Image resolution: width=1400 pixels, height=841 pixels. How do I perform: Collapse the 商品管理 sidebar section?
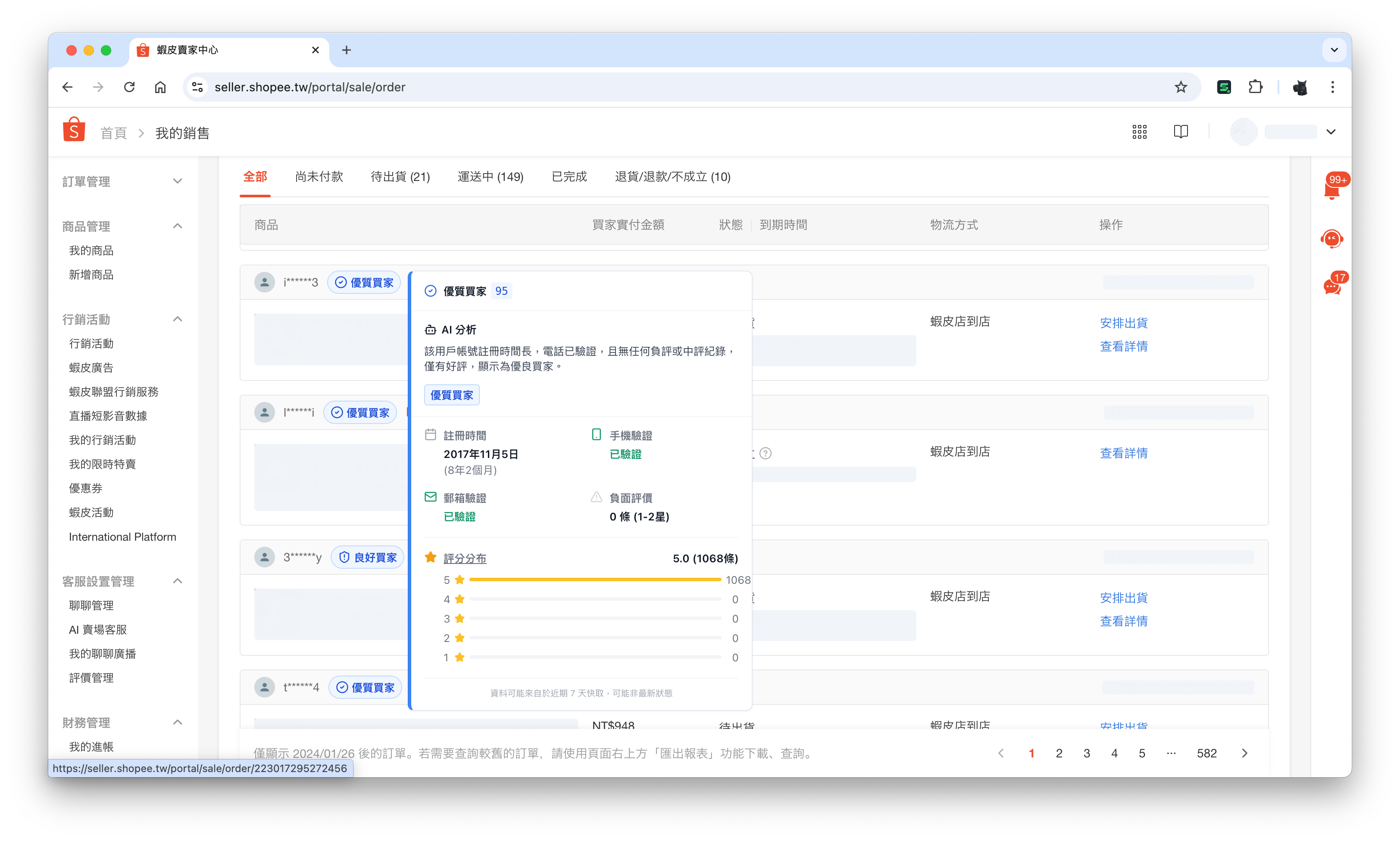point(178,226)
